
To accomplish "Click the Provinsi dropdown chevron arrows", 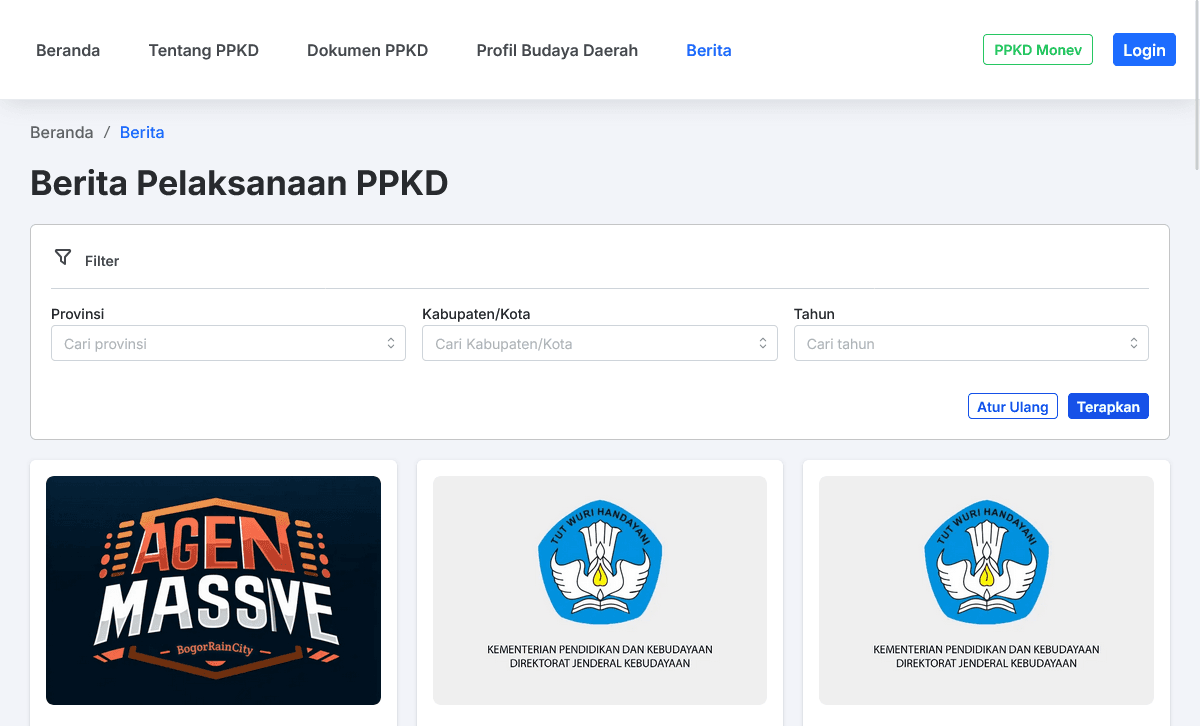I will (391, 343).
